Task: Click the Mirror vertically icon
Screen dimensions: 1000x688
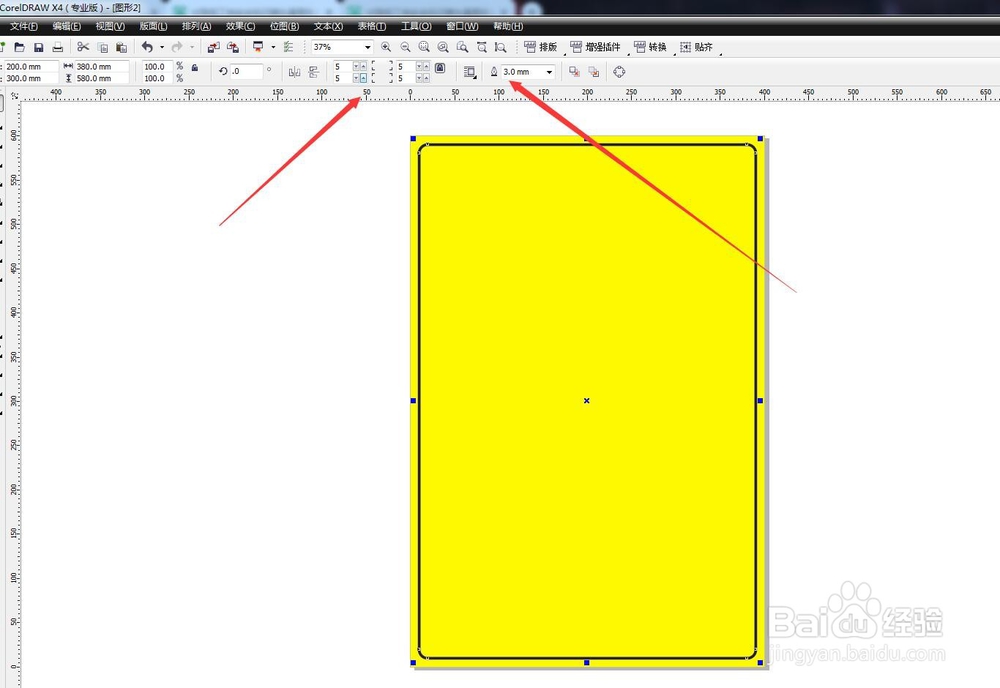Action: 314,72
